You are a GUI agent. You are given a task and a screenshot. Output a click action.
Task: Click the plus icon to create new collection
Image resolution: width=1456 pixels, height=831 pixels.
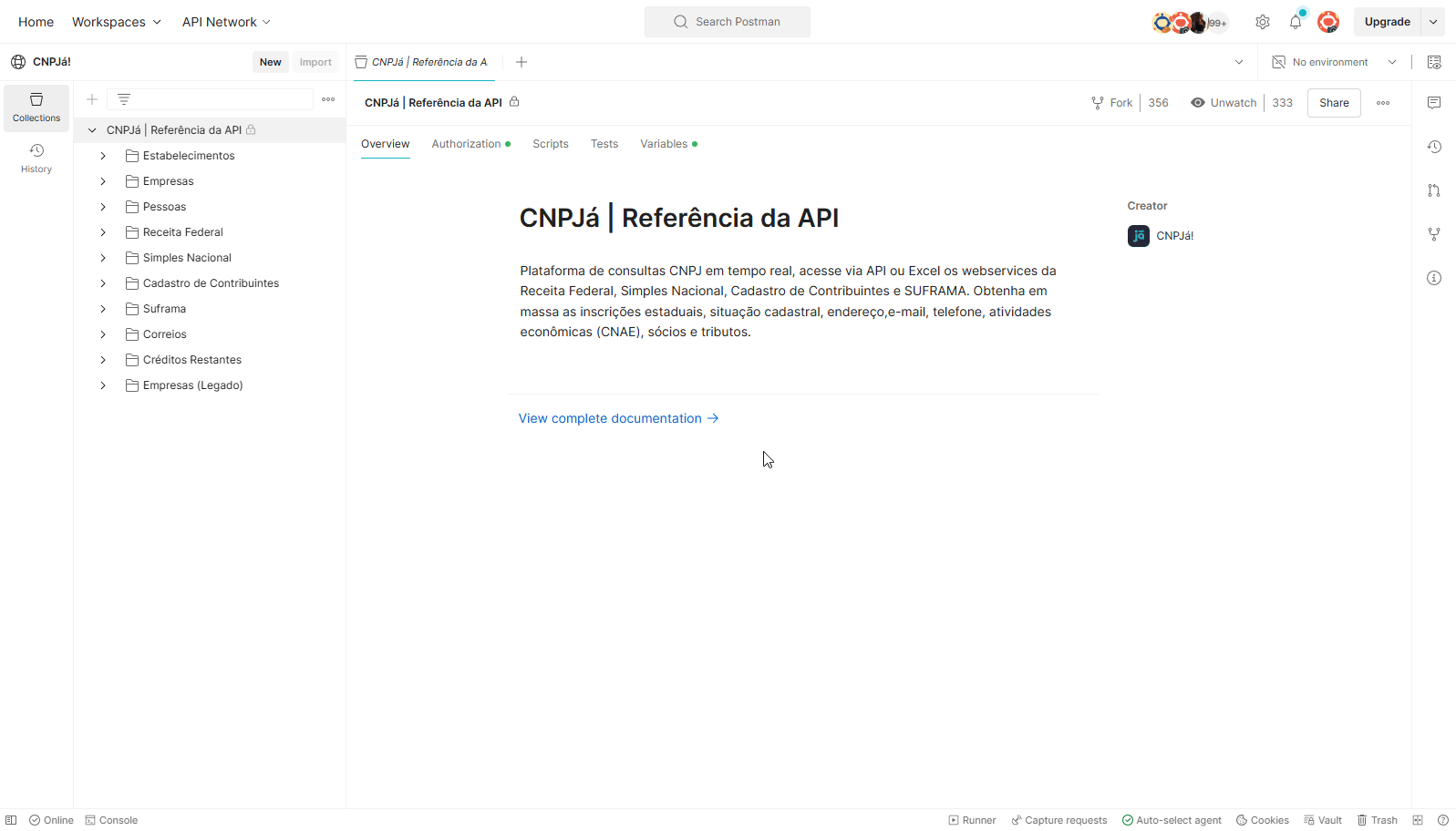[92, 99]
